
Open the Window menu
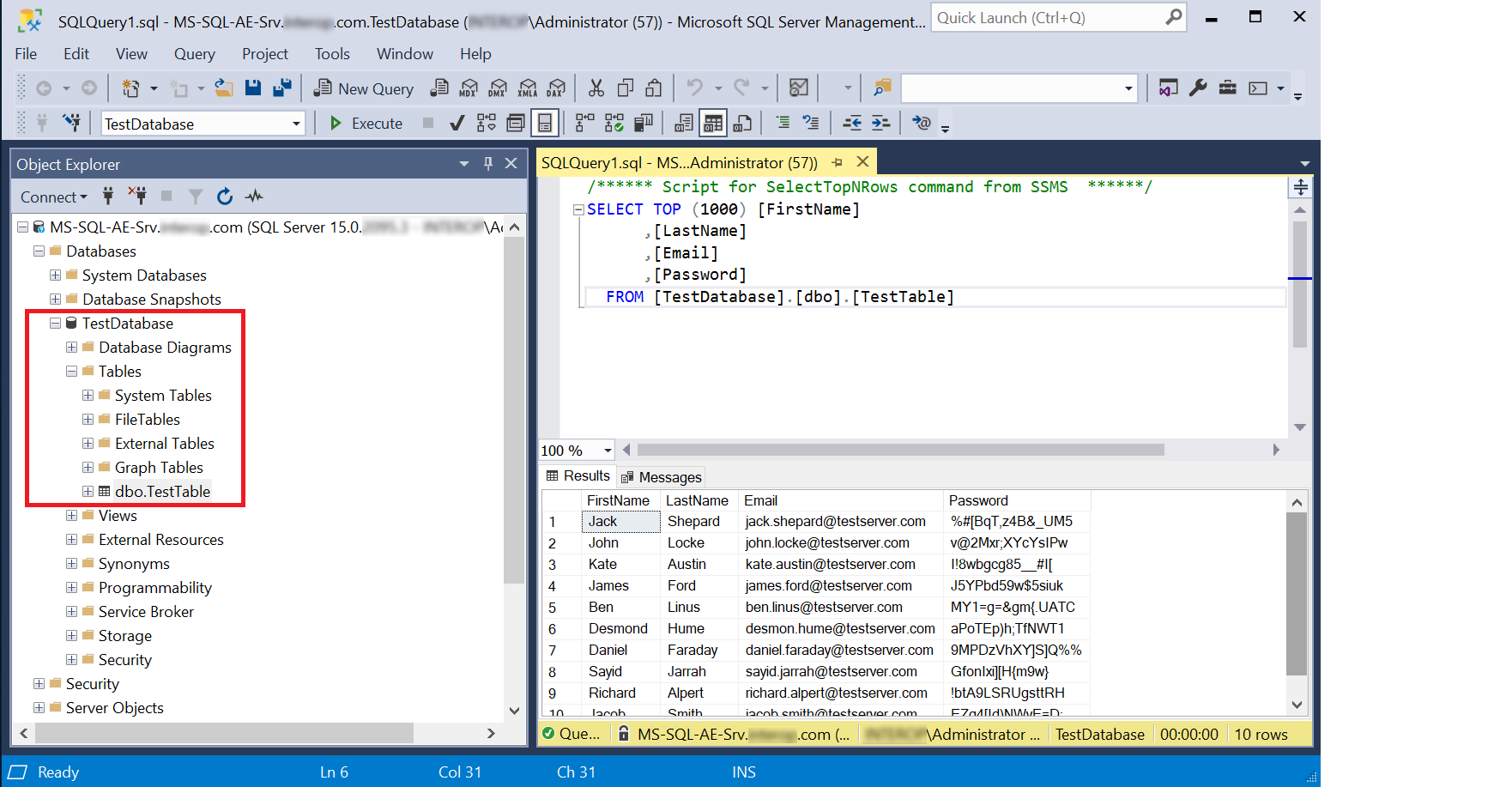[x=405, y=53]
